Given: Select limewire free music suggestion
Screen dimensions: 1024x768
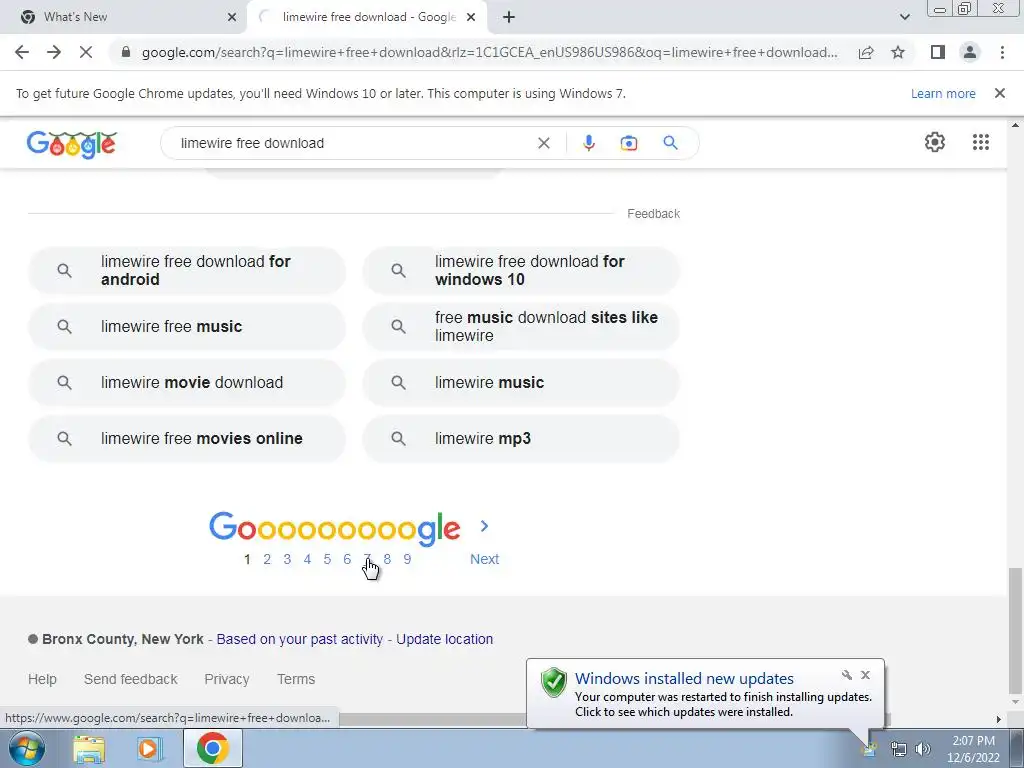Looking at the screenshot, I should (187, 327).
